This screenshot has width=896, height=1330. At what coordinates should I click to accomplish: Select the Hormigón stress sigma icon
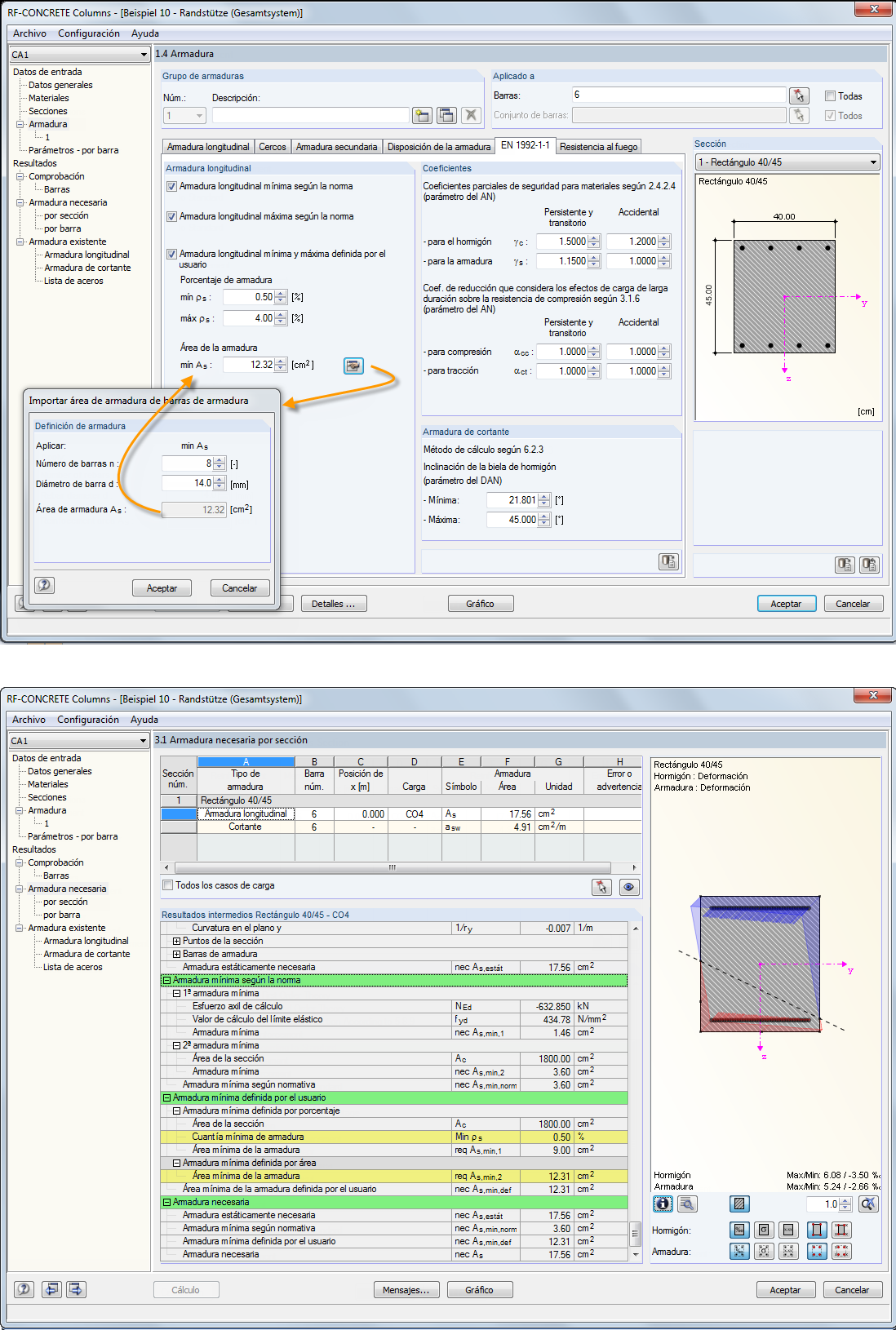pyautogui.click(x=764, y=1230)
